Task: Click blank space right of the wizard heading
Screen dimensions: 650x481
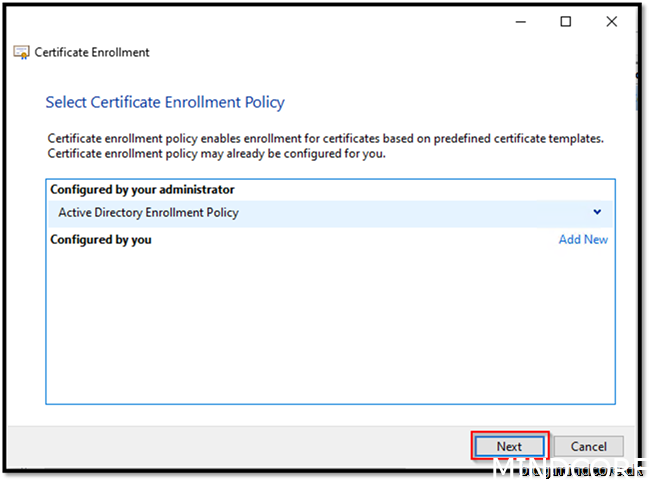Action: (450, 102)
